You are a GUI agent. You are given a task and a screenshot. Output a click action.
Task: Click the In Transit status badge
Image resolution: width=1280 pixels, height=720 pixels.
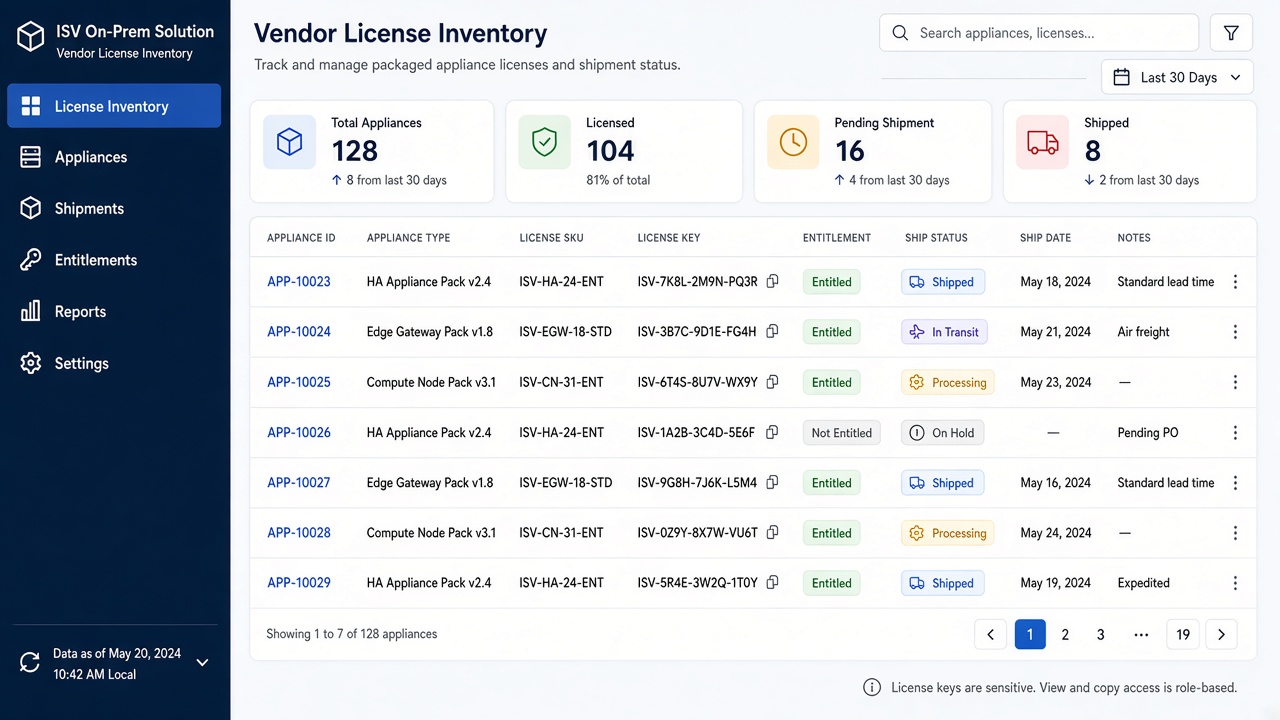click(944, 332)
